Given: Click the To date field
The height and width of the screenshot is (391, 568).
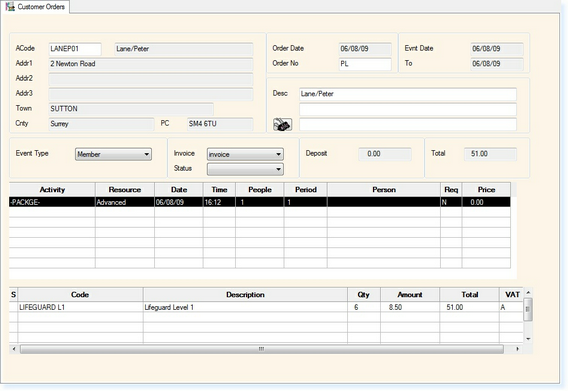Looking at the screenshot, I should tap(497, 64).
